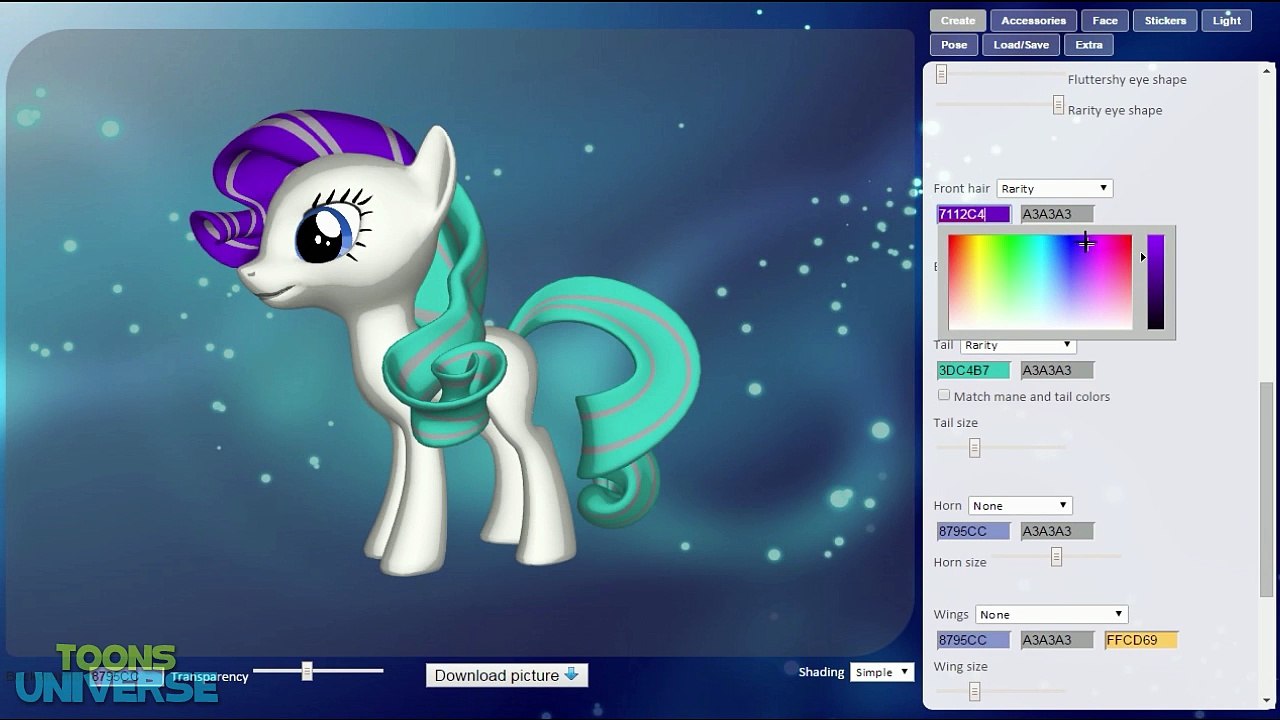Click the Rarity eye shape slider handle
Screen dimensions: 1280x720
tap(1058, 105)
